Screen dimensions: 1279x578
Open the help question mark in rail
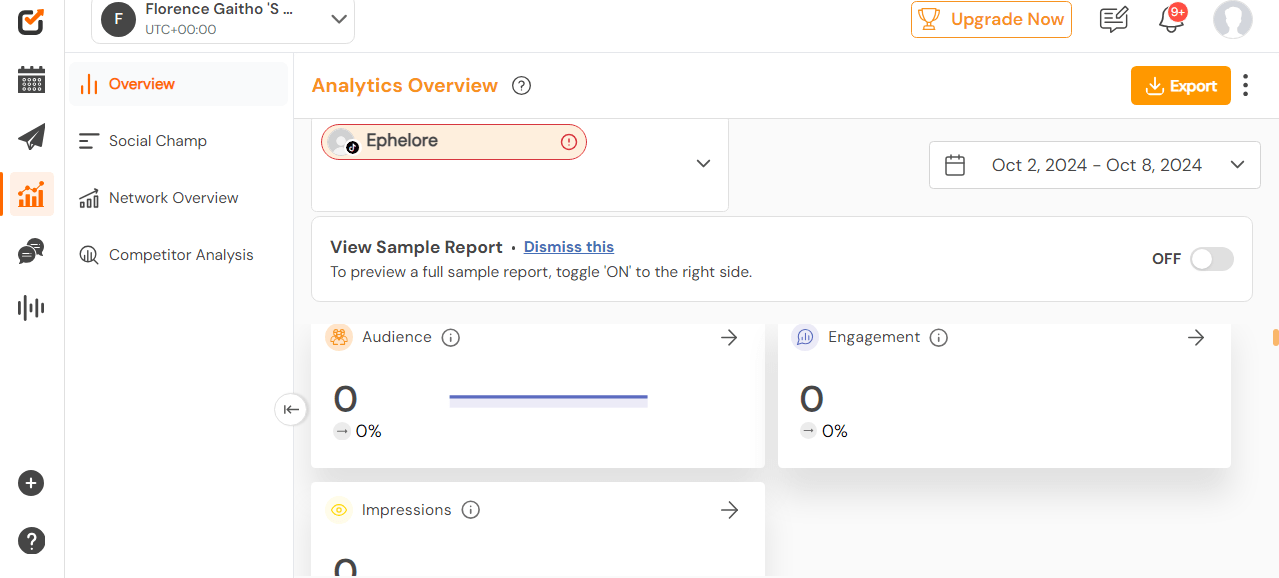point(31,541)
